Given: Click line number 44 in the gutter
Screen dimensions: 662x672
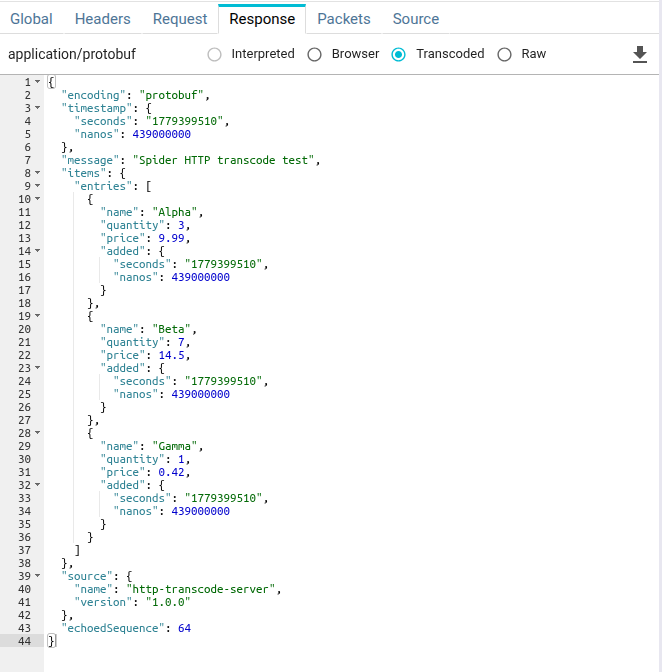Looking at the screenshot, I should [x=24, y=641].
